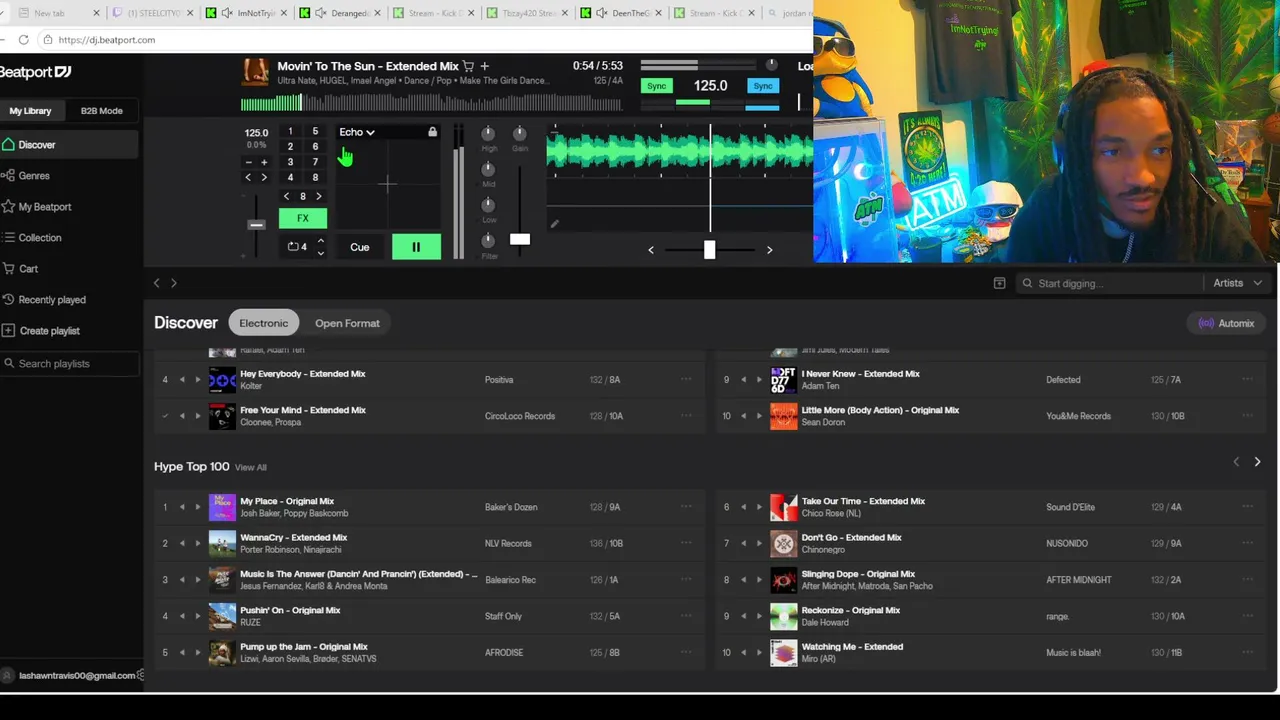Open the Artists search filter dropdown
This screenshot has height=720, width=1280.
pos(1237,283)
